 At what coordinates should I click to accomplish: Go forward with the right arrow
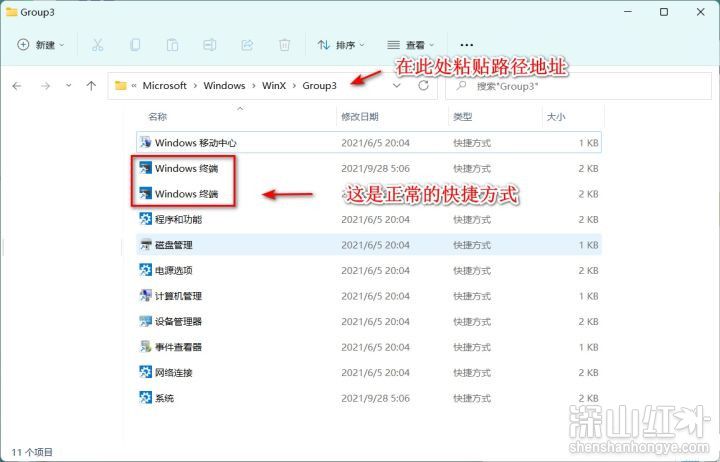(45, 86)
